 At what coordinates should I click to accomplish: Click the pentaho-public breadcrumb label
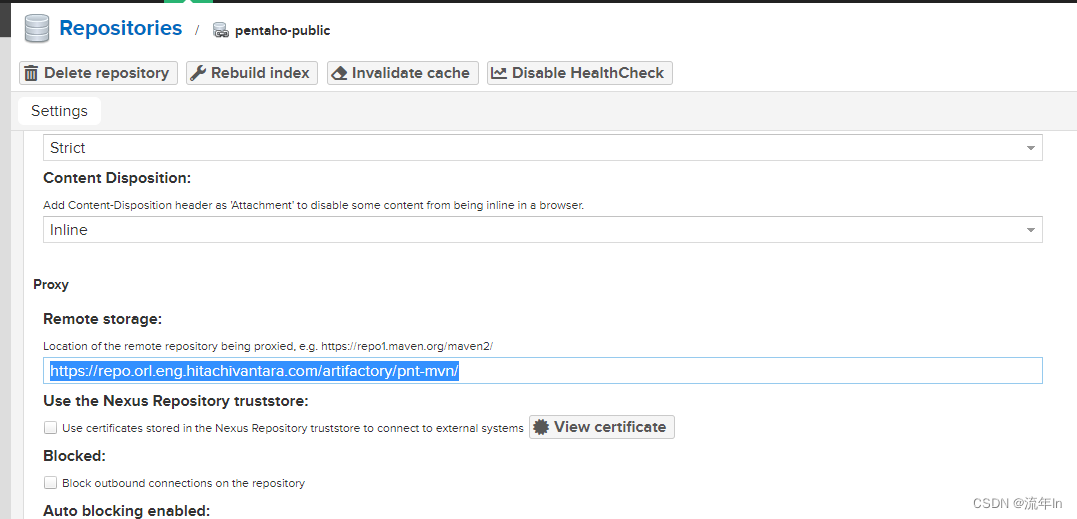click(x=282, y=31)
